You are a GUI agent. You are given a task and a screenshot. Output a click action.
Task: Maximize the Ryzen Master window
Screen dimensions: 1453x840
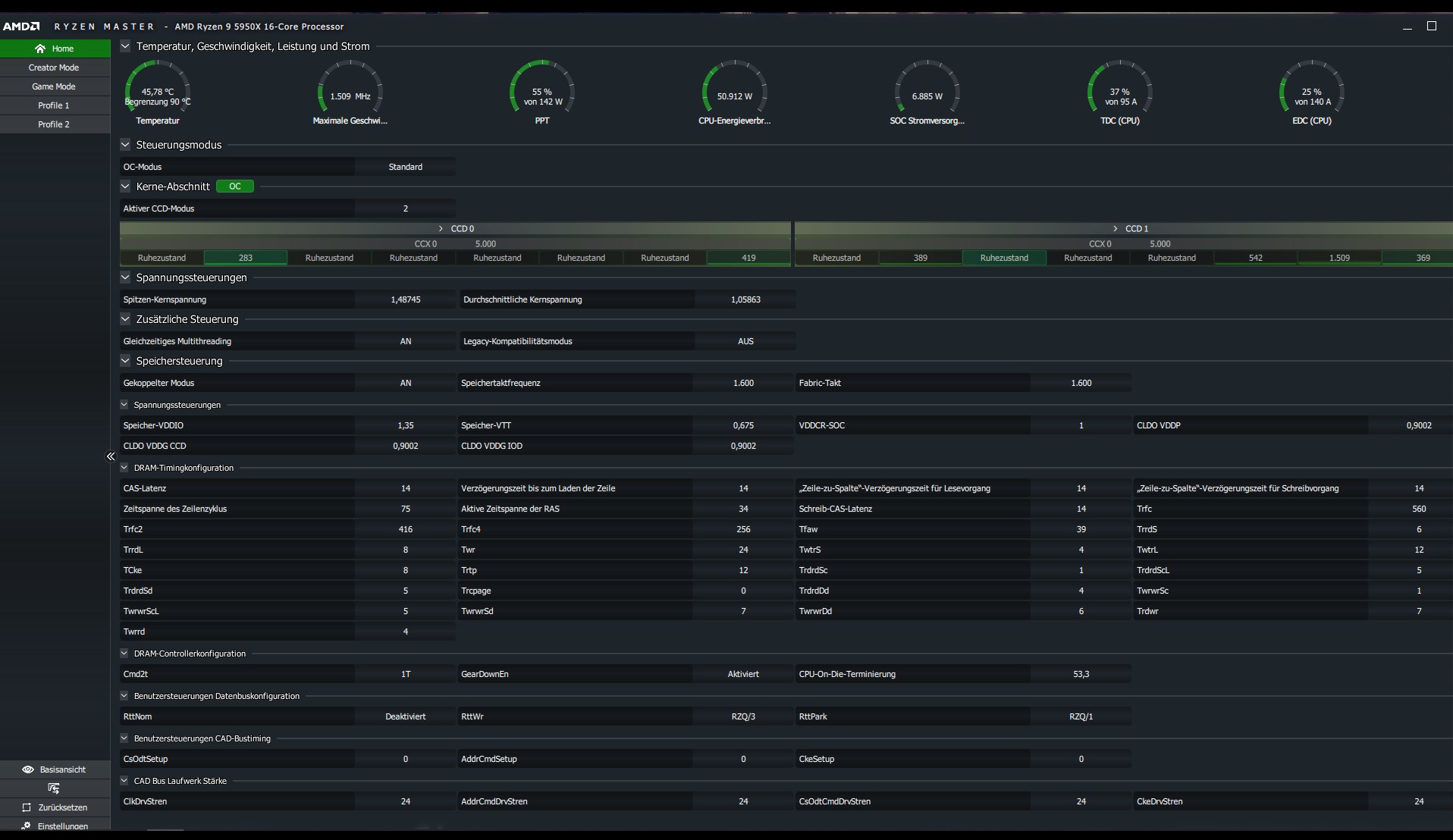click(x=1432, y=26)
